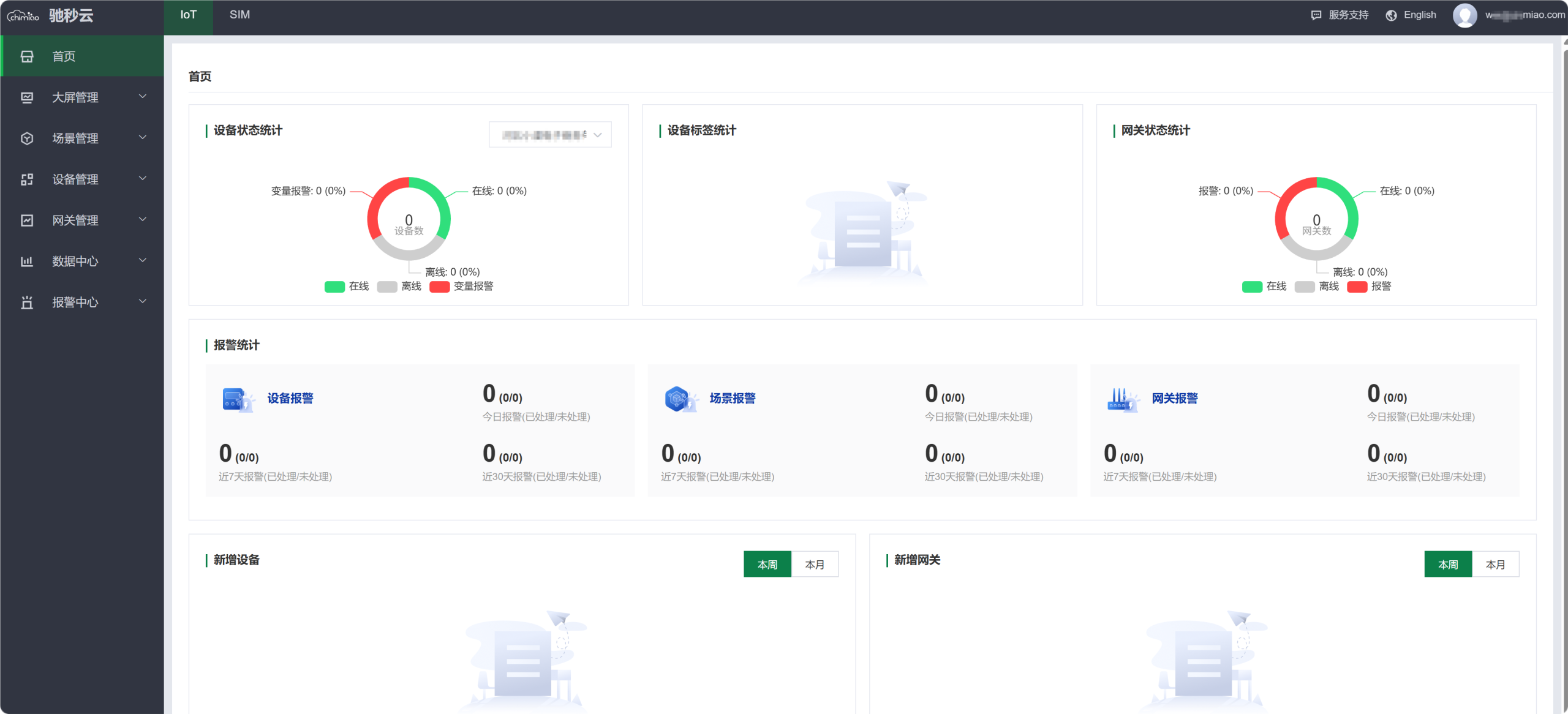The image size is (1568, 714).
Task: Toggle the green online legend in device chart
Action: (335, 287)
